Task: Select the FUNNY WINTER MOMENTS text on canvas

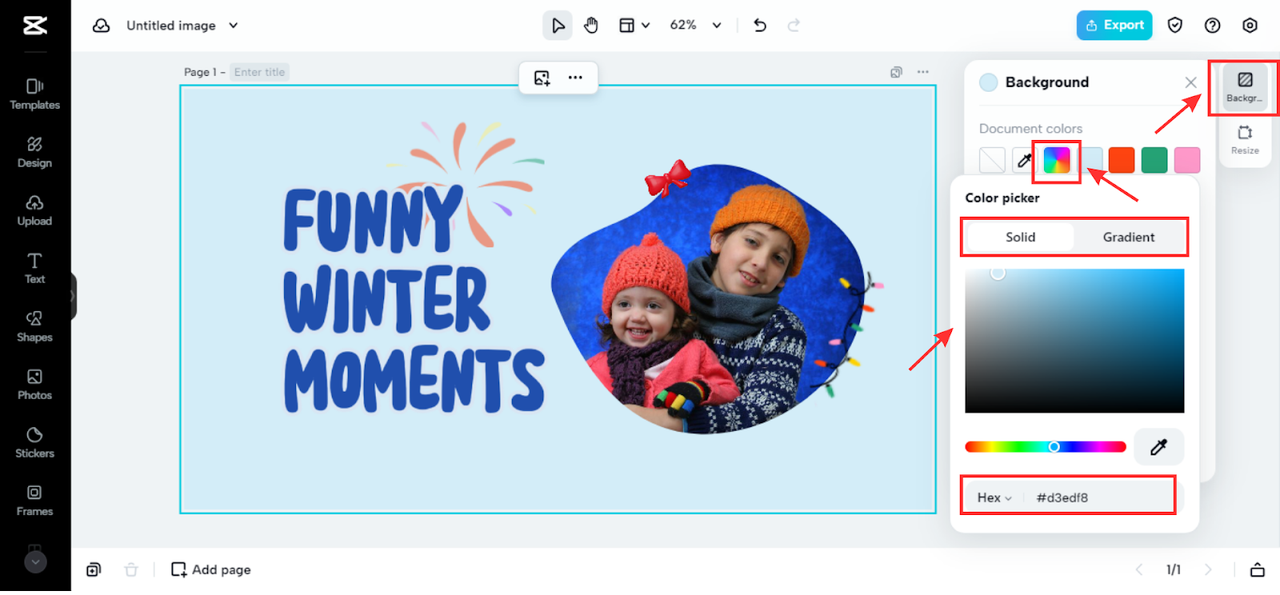Action: [413, 300]
